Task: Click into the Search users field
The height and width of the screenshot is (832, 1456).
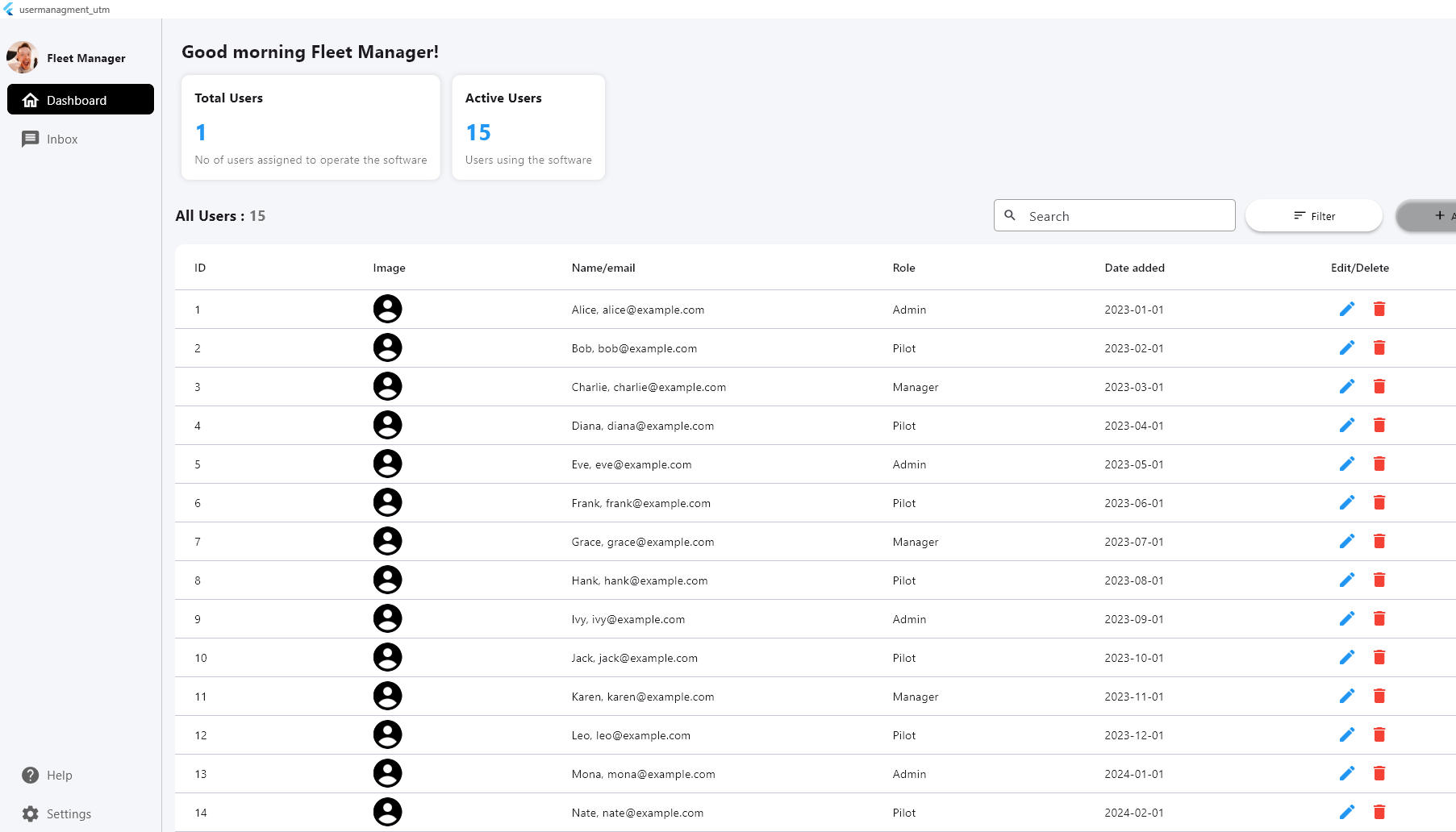Action: (x=1125, y=216)
